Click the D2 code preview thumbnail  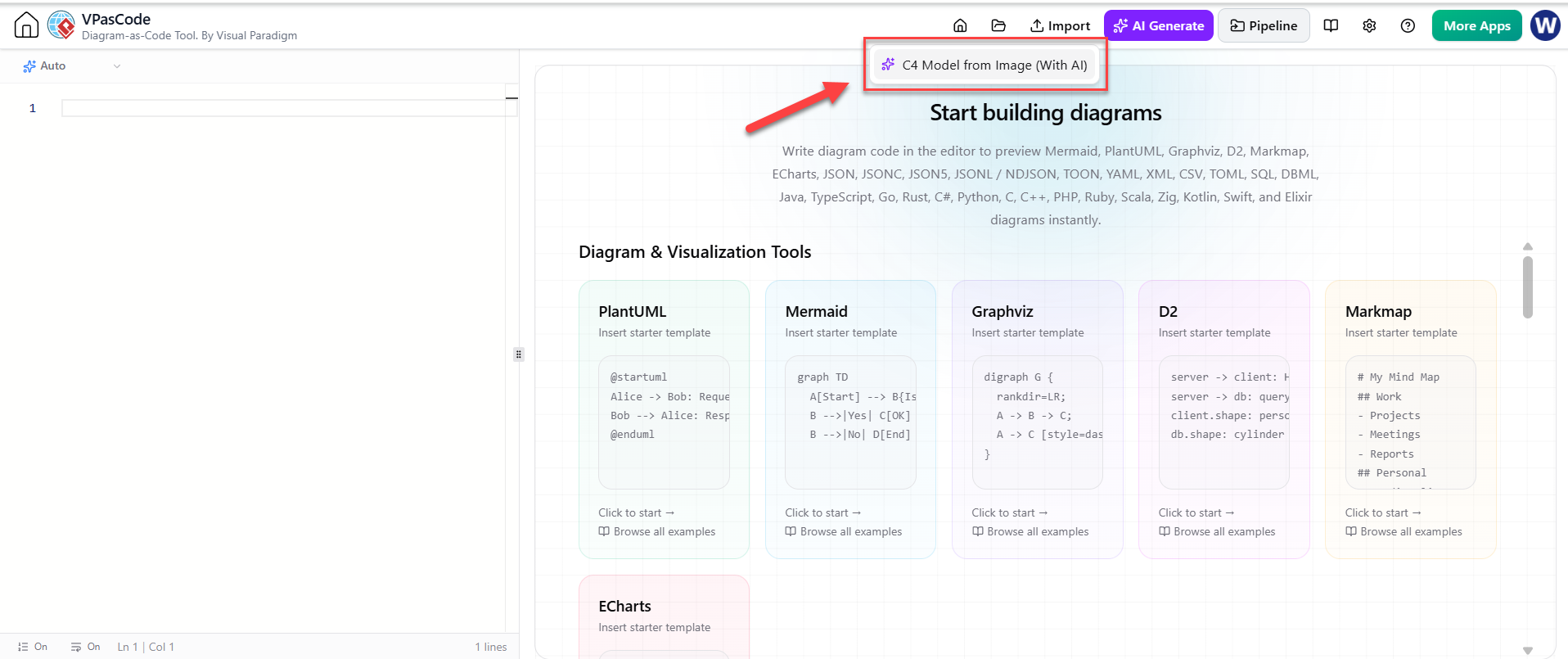(1223, 422)
